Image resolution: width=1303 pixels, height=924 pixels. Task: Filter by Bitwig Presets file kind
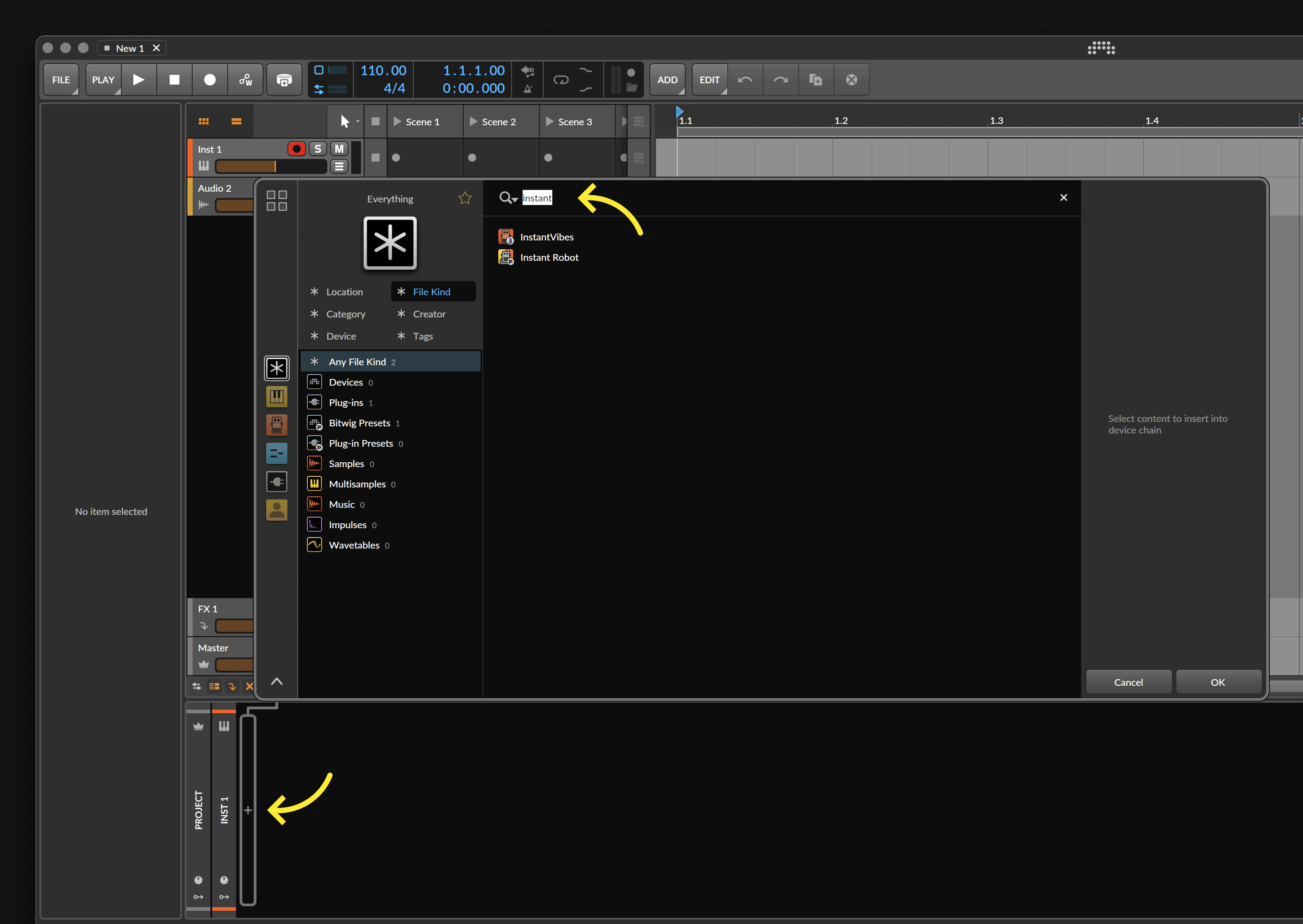point(390,423)
